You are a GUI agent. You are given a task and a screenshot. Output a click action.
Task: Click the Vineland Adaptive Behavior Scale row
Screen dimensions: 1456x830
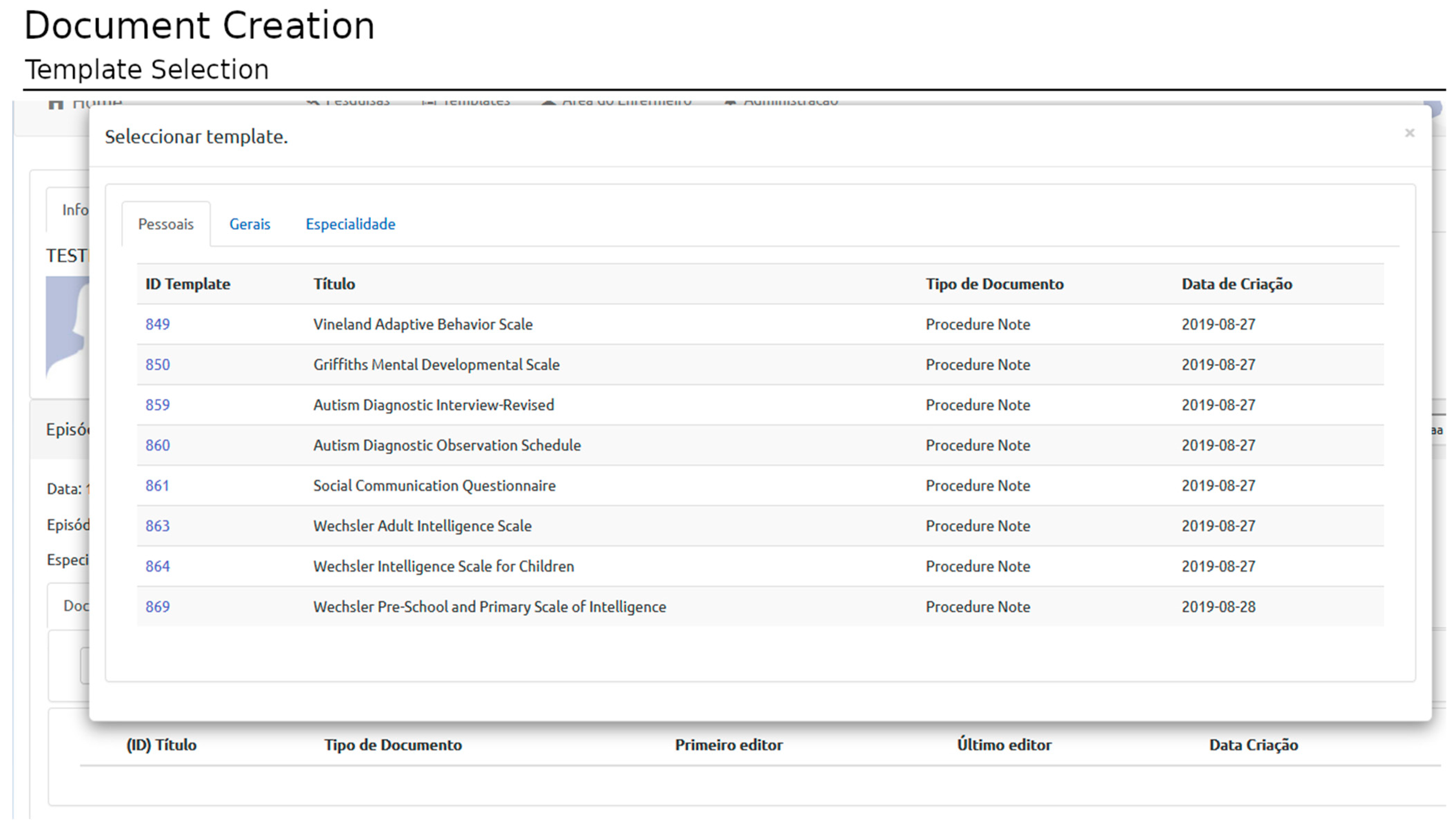tap(423, 324)
